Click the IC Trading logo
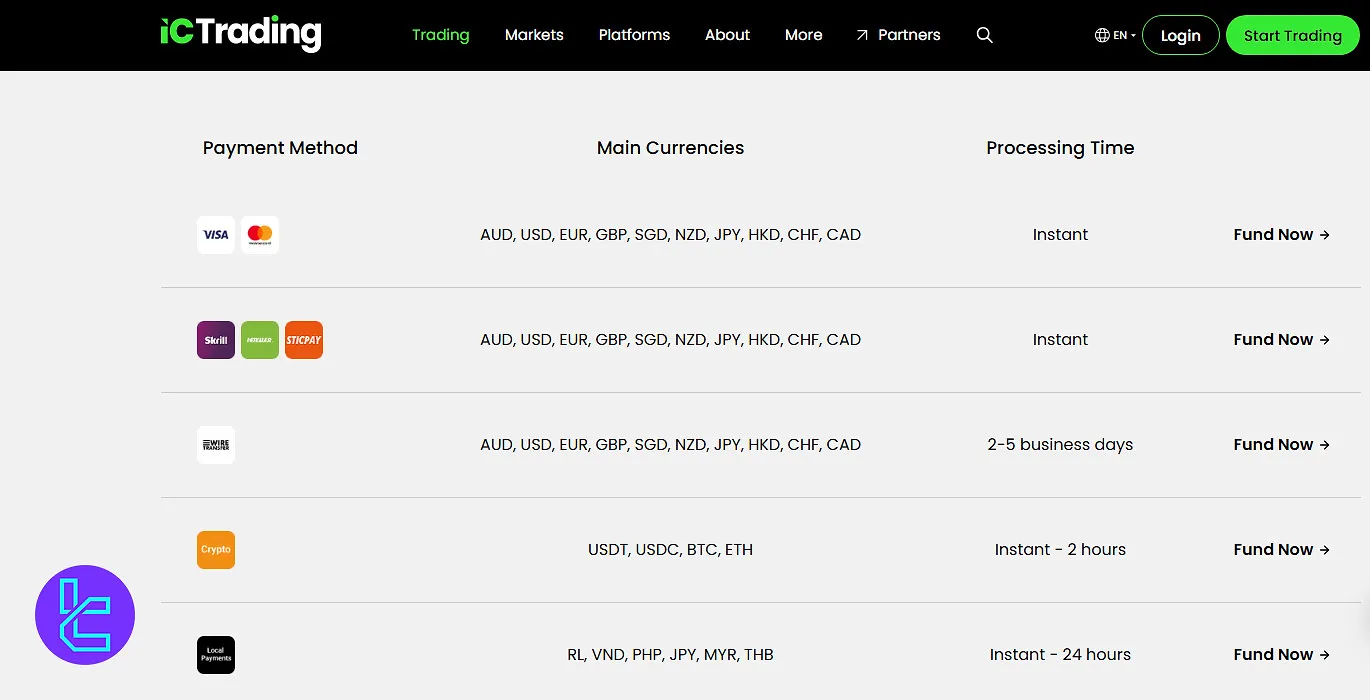The height and width of the screenshot is (700, 1370). [240, 33]
